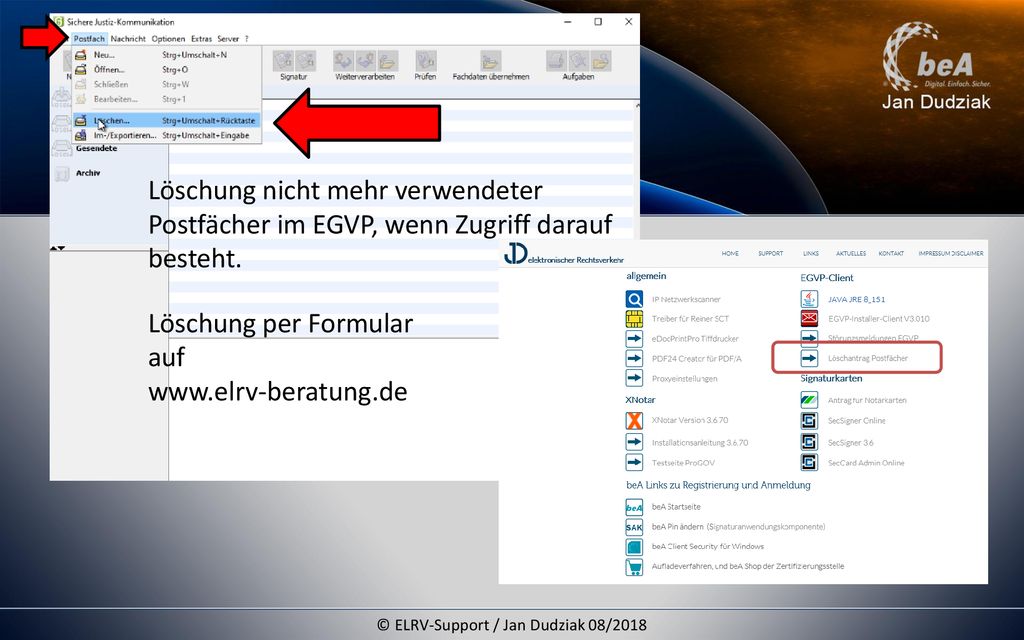Click the Prüfen toolbar icon
This screenshot has width=1024, height=640.
pos(426,61)
